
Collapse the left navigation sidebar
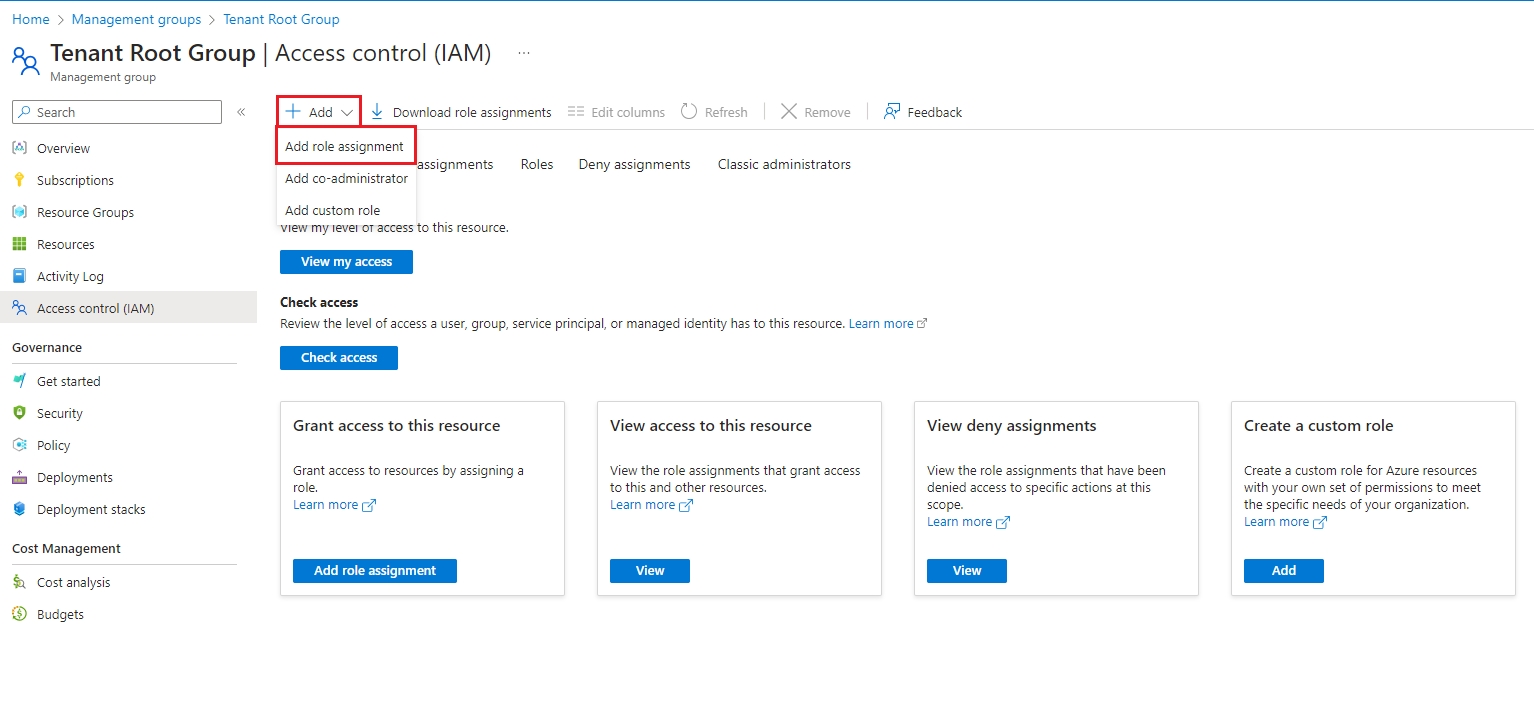click(x=241, y=112)
